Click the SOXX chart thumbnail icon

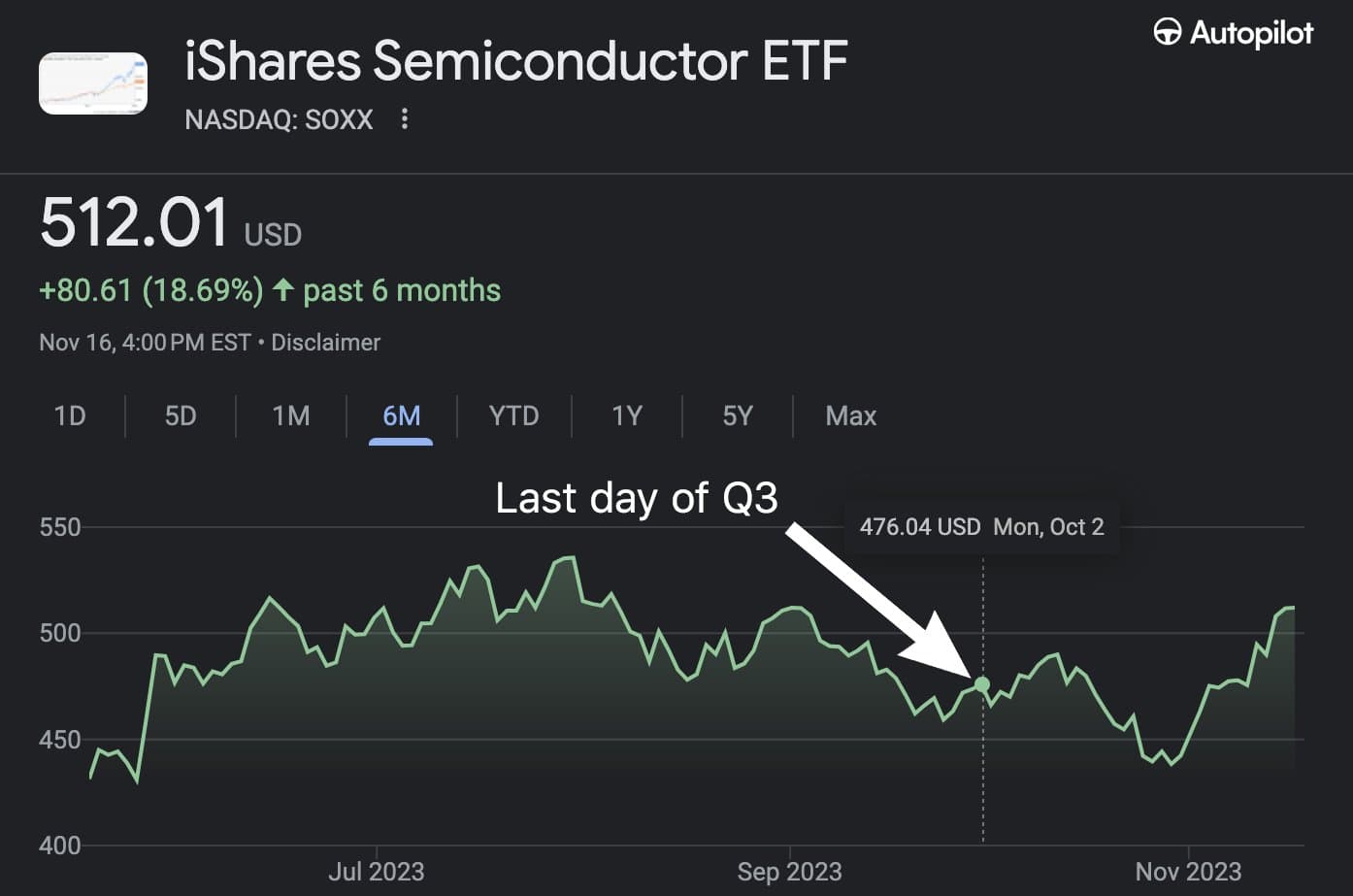[x=93, y=83]
